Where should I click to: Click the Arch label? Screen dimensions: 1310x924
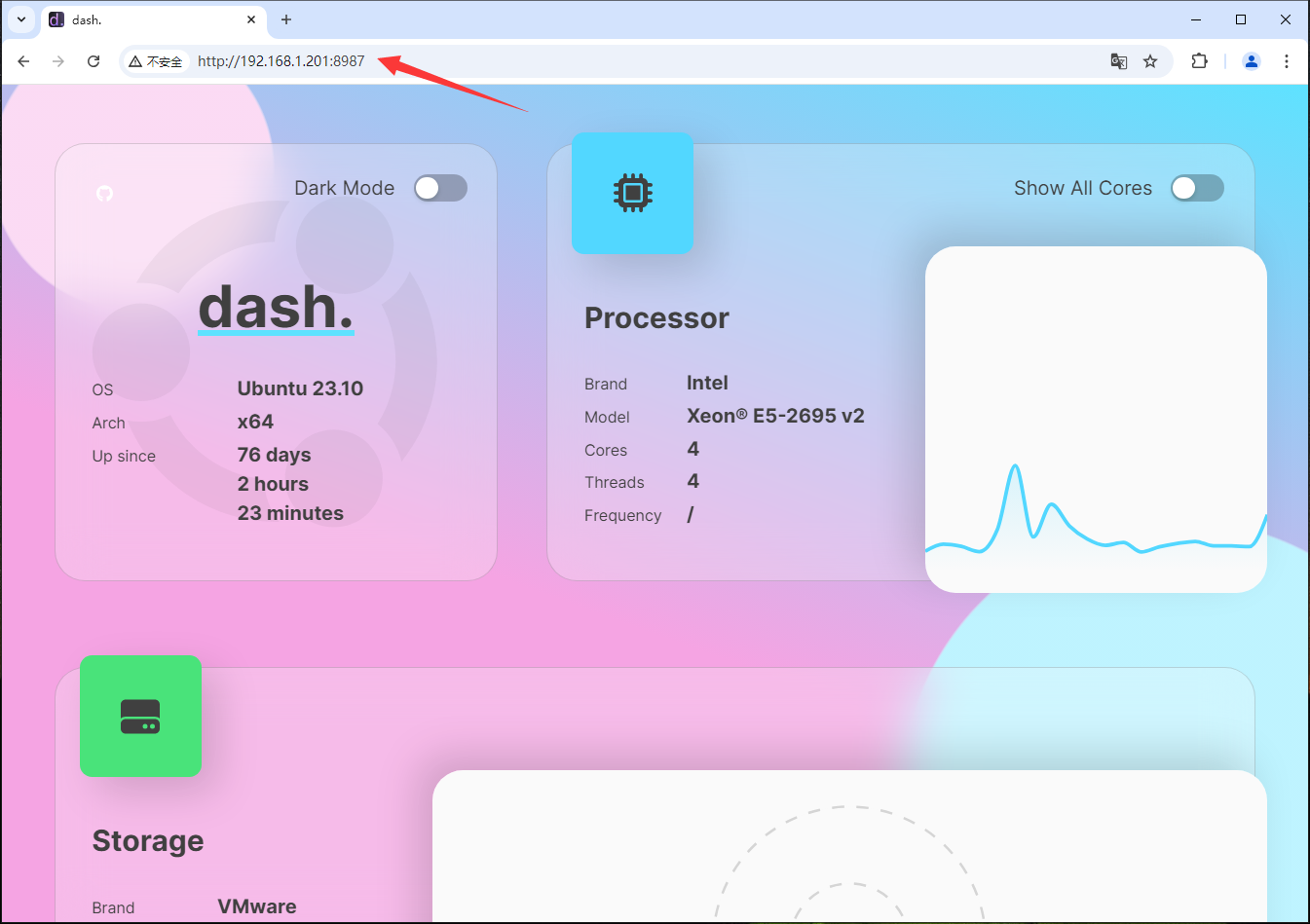point(108,423)
